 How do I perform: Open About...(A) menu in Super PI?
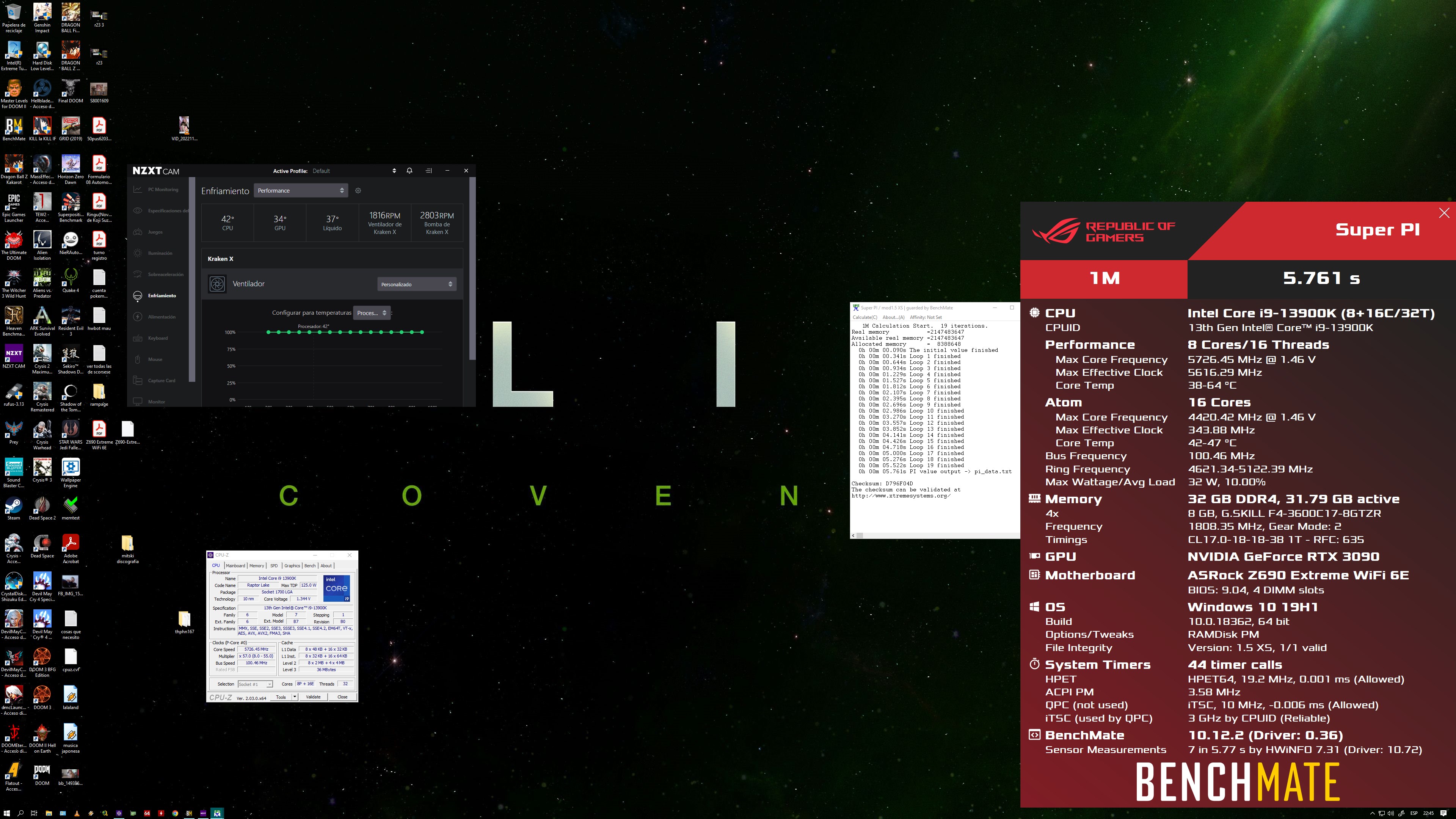point(893,317)
